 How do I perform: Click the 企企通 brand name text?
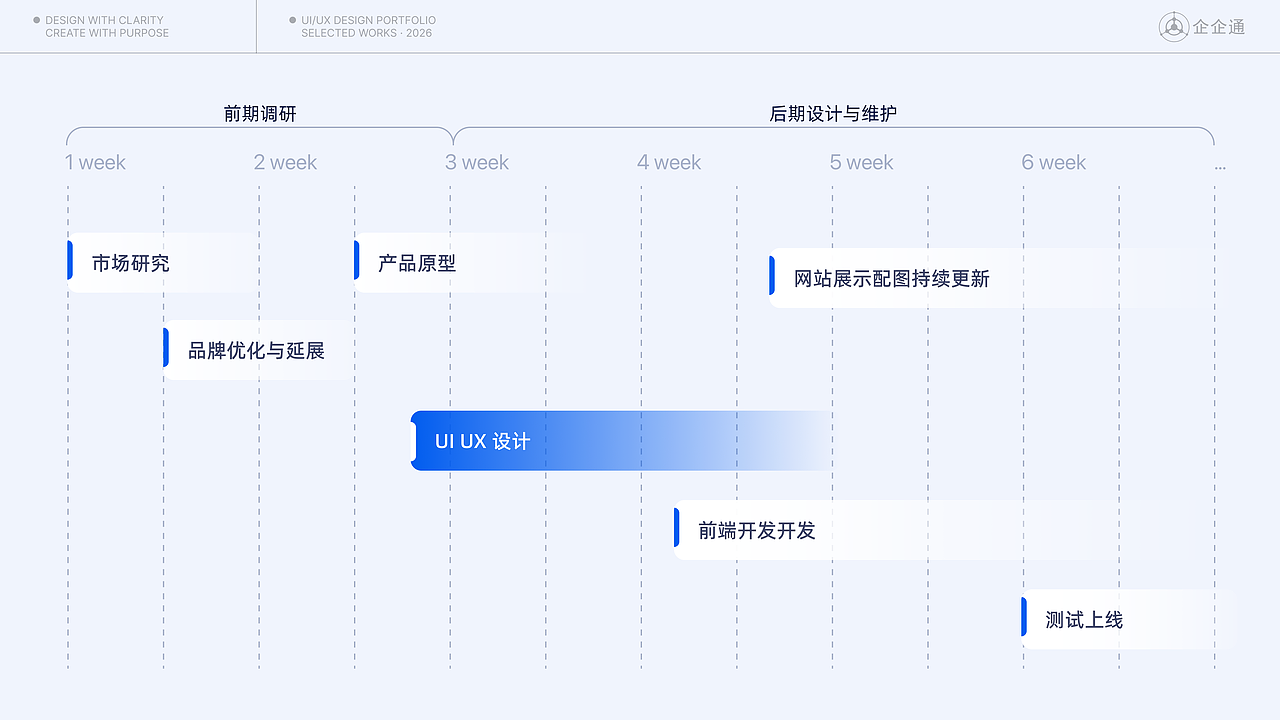[x=1219, y=28]
